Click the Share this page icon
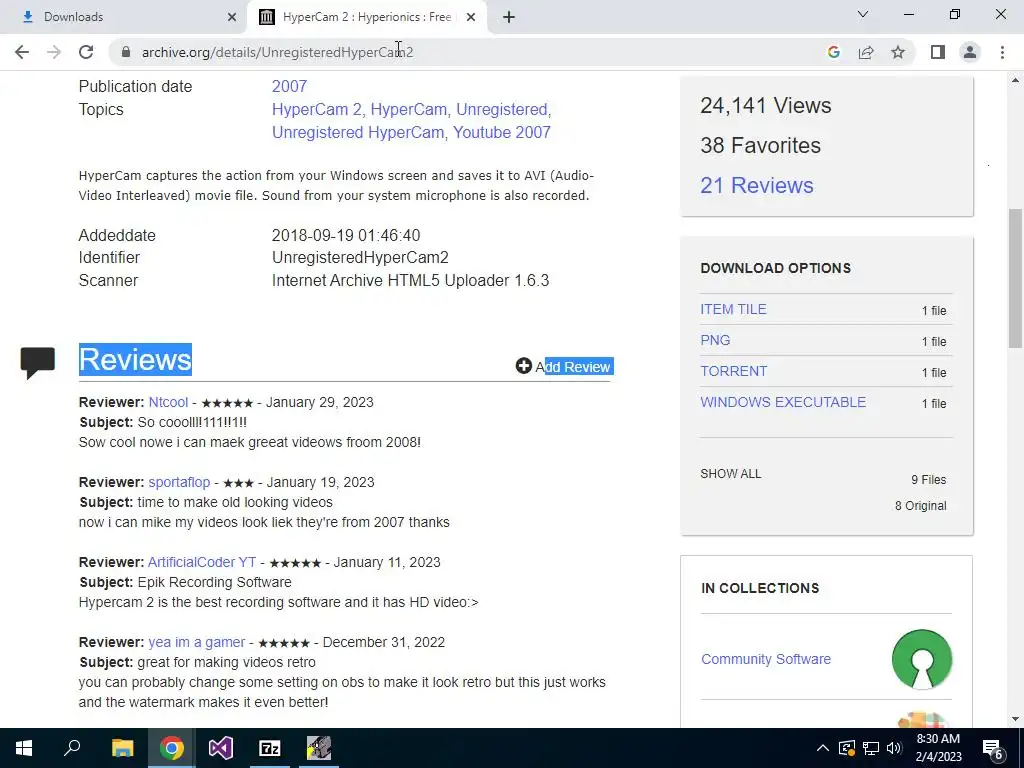 pos(866,52)
